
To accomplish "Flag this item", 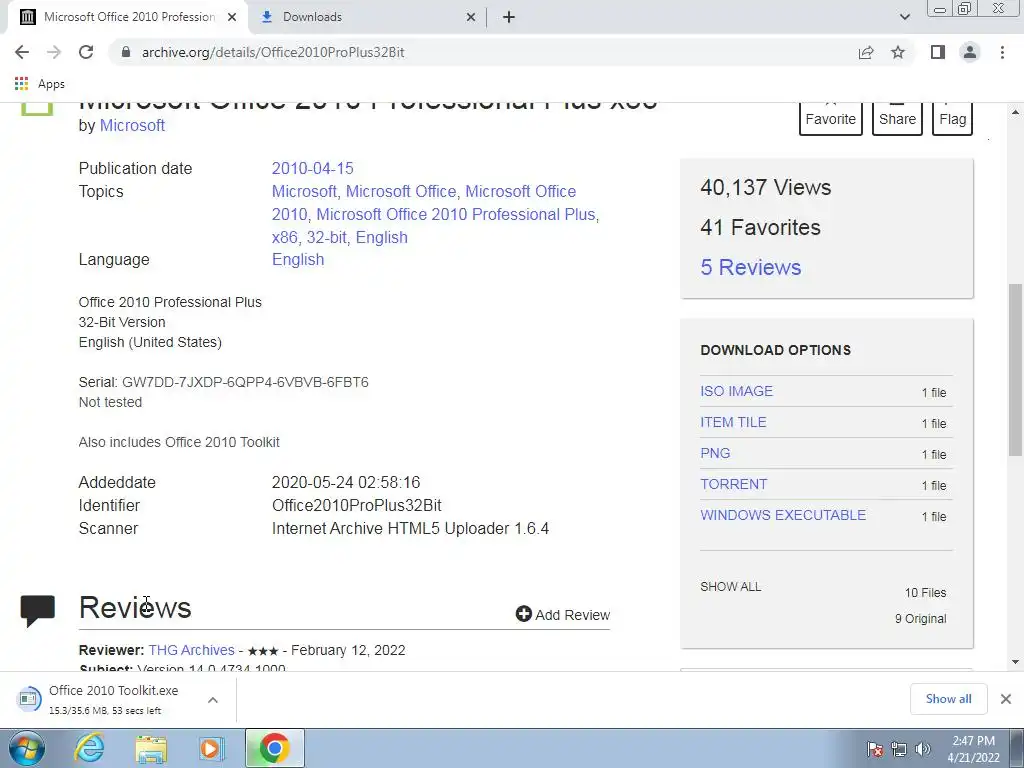I will pyautogui.click(x=952, y=118).
